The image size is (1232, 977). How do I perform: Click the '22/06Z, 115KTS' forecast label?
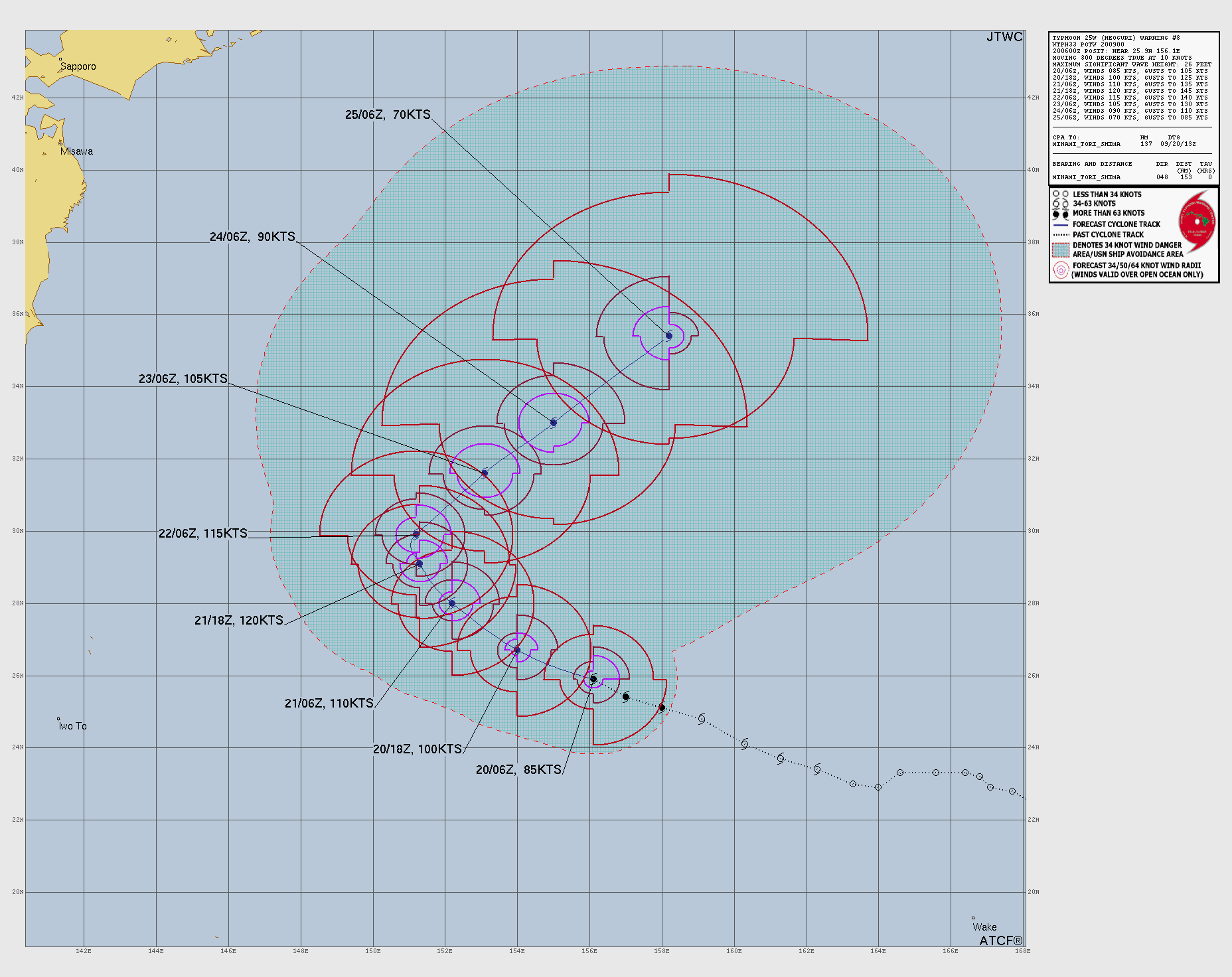[202, 534]
